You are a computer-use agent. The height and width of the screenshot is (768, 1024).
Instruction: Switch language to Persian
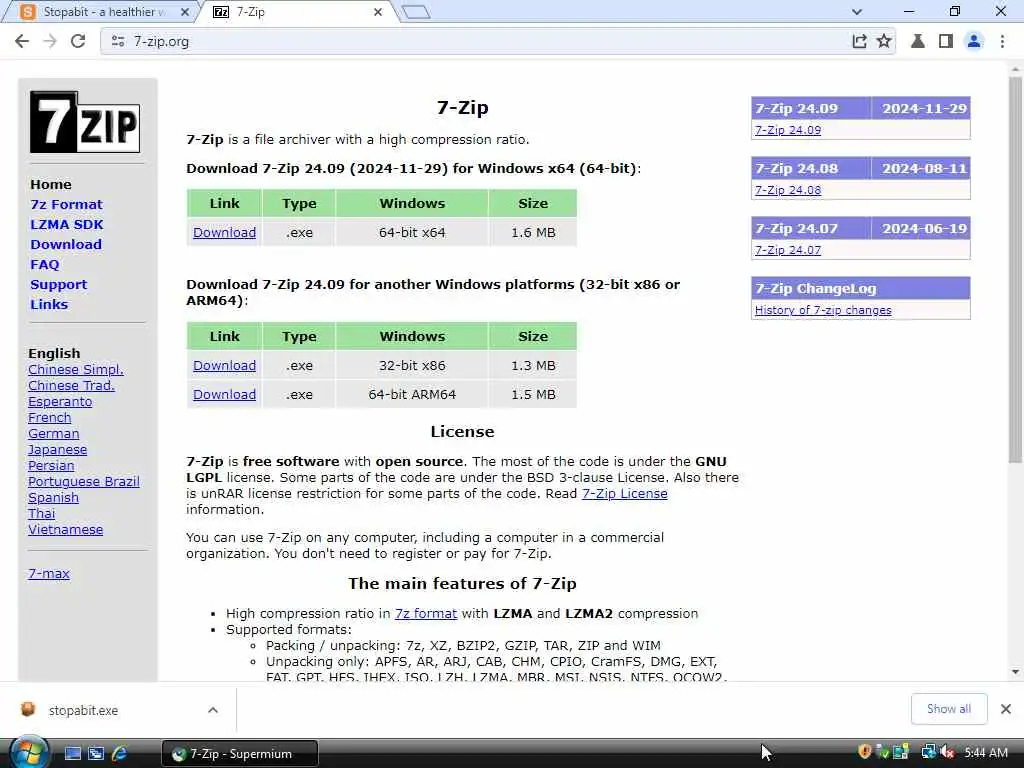pyautogui.click(x=51, y=466)
